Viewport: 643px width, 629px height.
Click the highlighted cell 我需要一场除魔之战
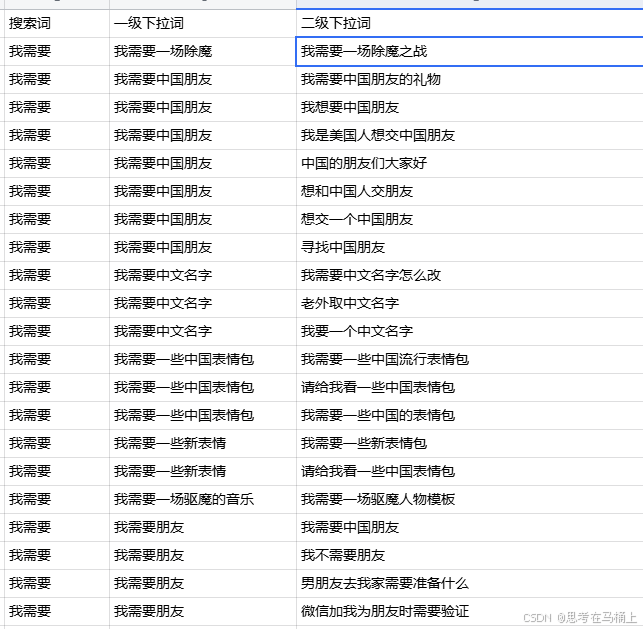[x=470, y=51]
